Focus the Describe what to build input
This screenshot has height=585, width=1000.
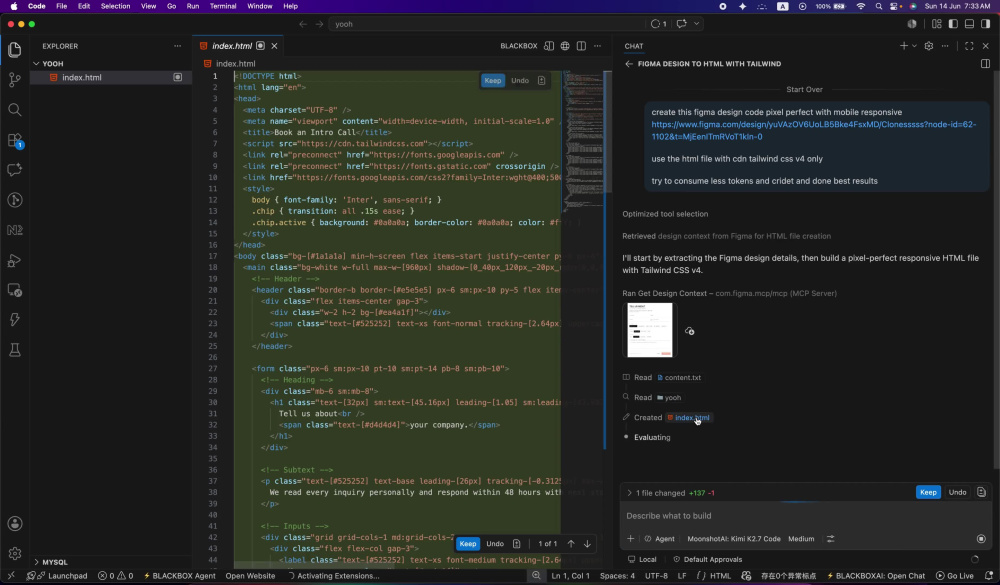coord(804,515)
